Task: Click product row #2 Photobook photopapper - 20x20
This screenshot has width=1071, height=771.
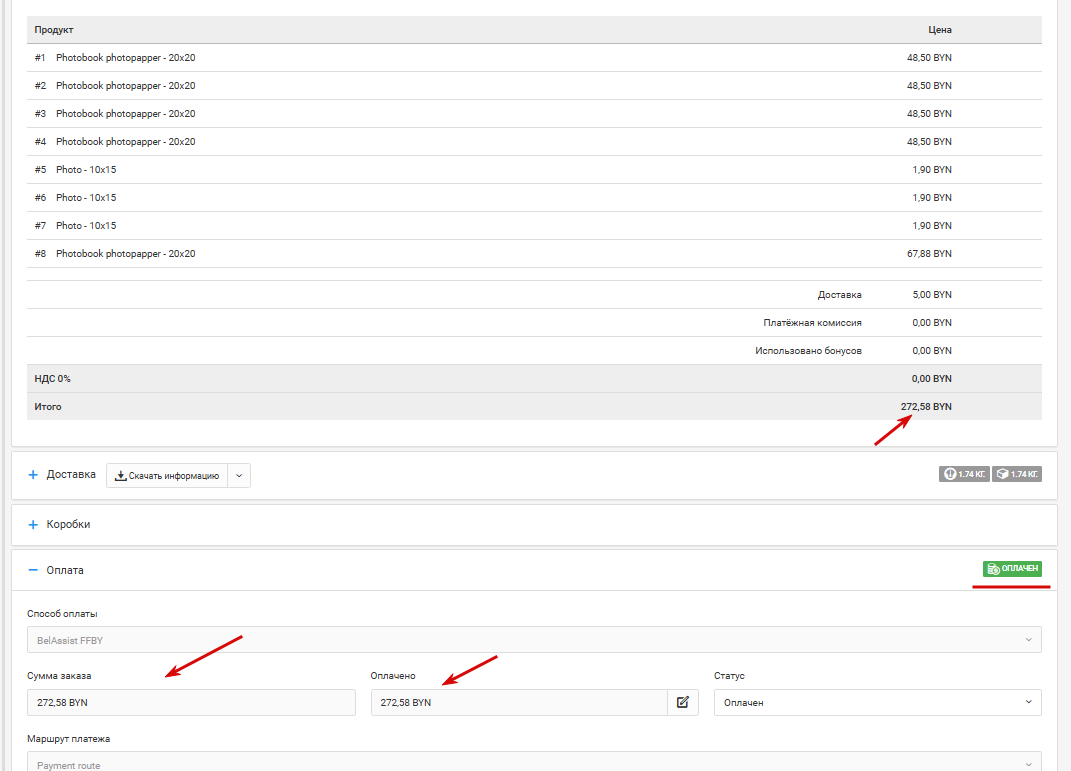Action: pyautogui.click(x=534, y=86)
